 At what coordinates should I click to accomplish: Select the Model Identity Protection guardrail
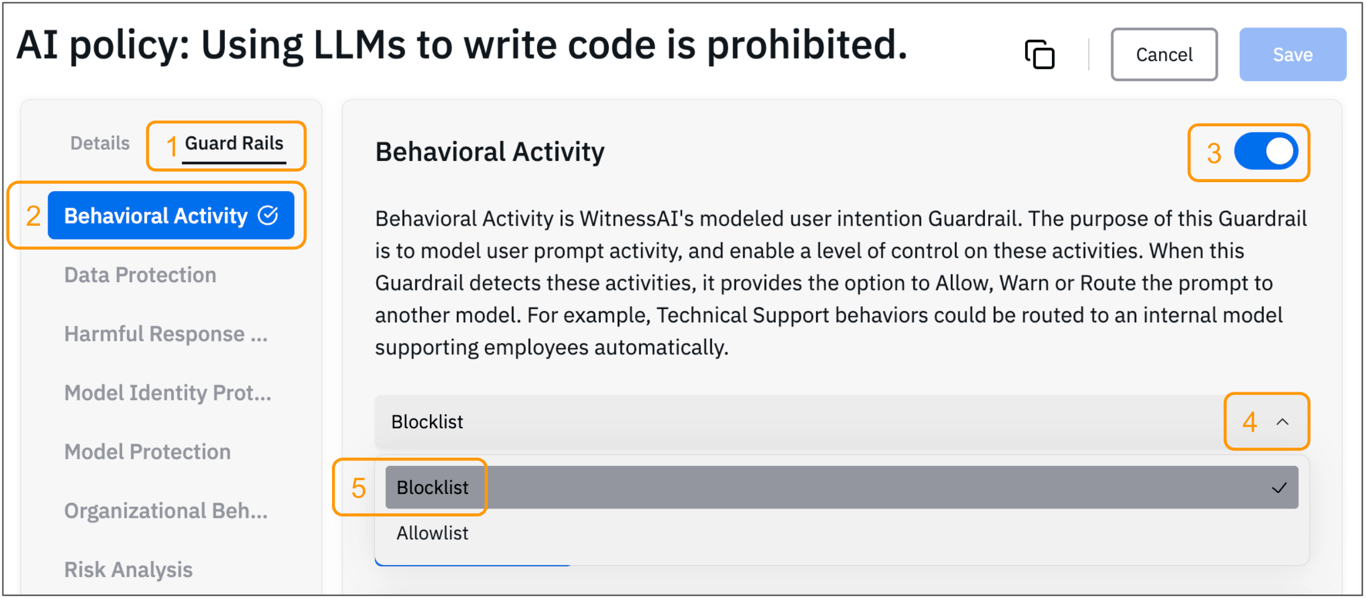pyautogui.click(x=168, y=393)
